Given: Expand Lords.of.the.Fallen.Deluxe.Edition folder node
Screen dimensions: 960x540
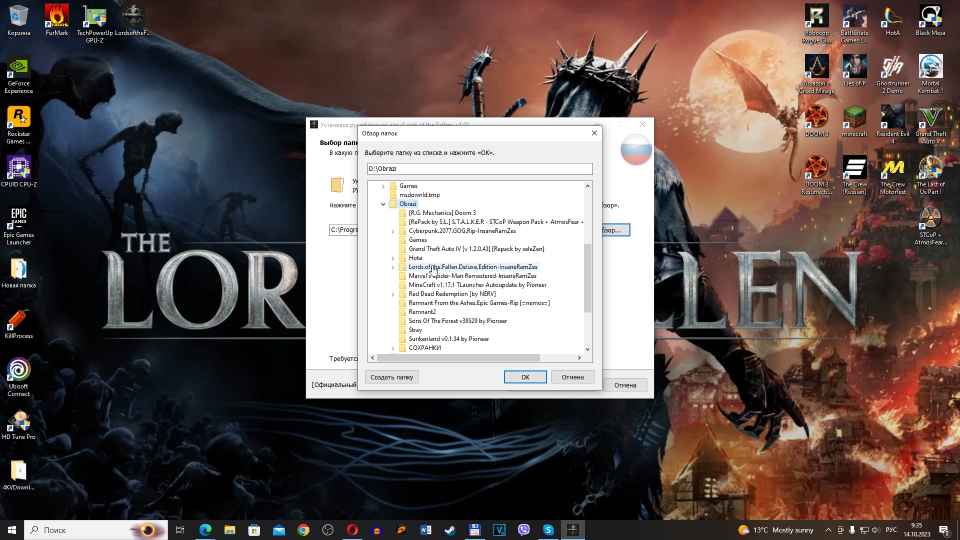Looking at the screenshot, I should [x=393, y=267].
